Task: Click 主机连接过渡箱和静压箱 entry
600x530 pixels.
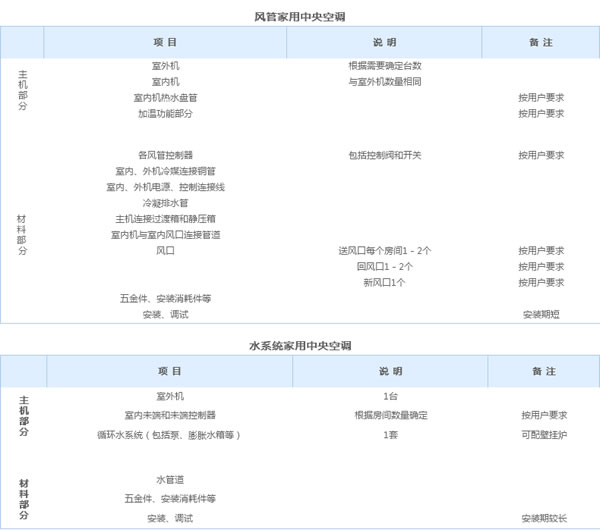Action: click(x=165, y=219)
